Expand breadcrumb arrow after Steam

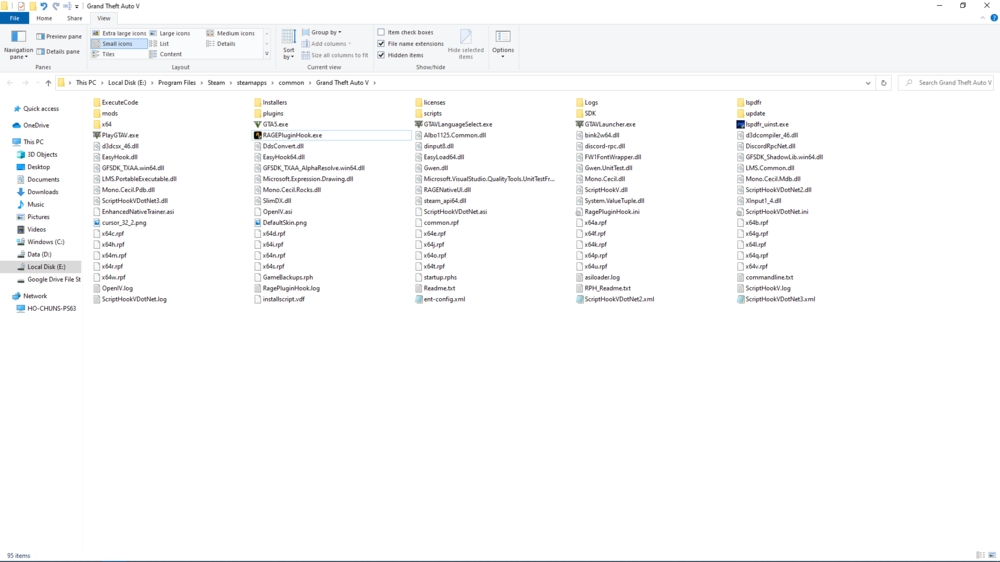(231, 83)
